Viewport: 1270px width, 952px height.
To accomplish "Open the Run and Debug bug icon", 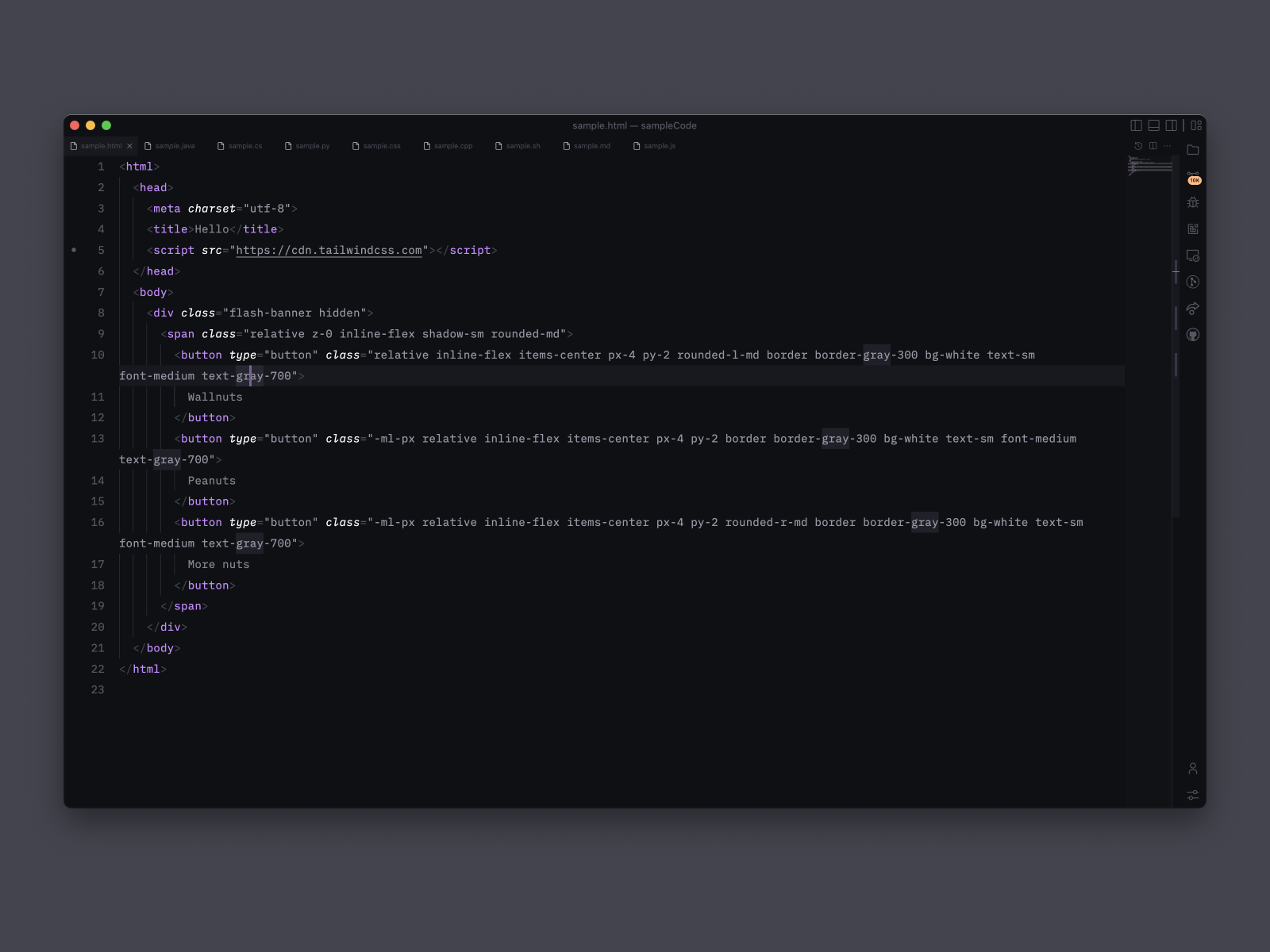I will [1192, 202].
